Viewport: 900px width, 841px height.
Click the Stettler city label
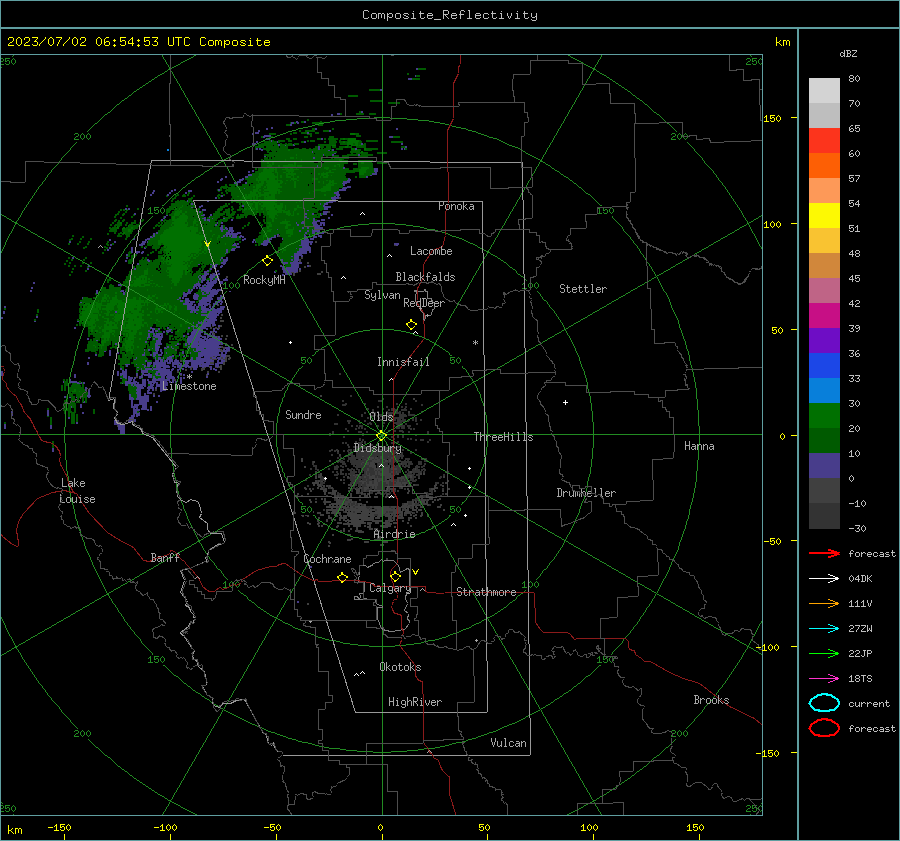(x=583, y=289)
